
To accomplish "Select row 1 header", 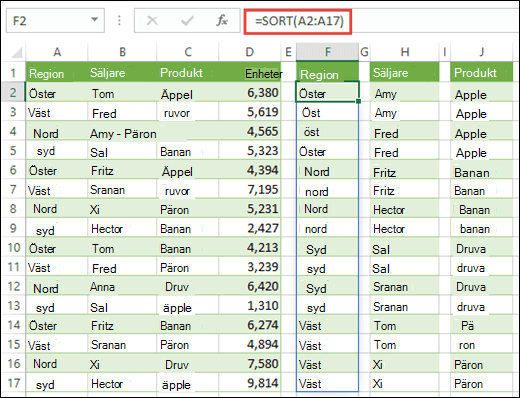I will [13, 72].
